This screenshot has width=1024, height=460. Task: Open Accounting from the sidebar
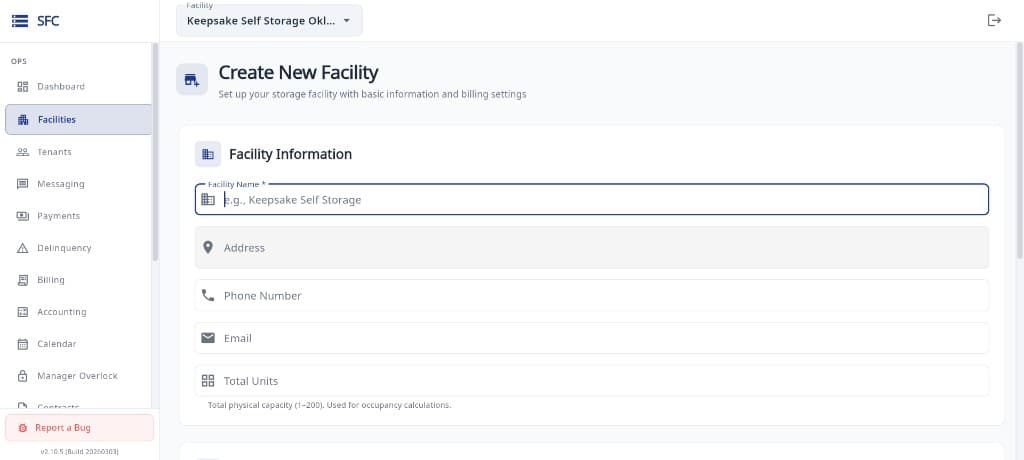78,312
